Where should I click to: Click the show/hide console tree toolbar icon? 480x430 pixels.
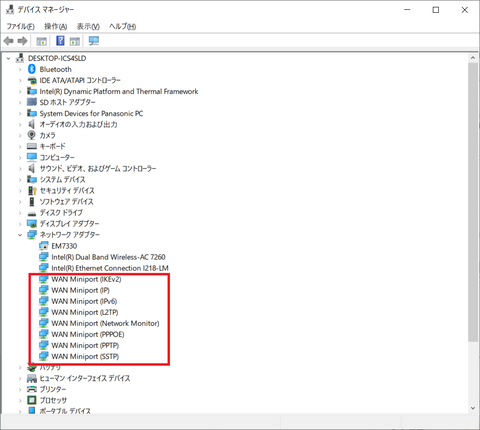(41, 41)
